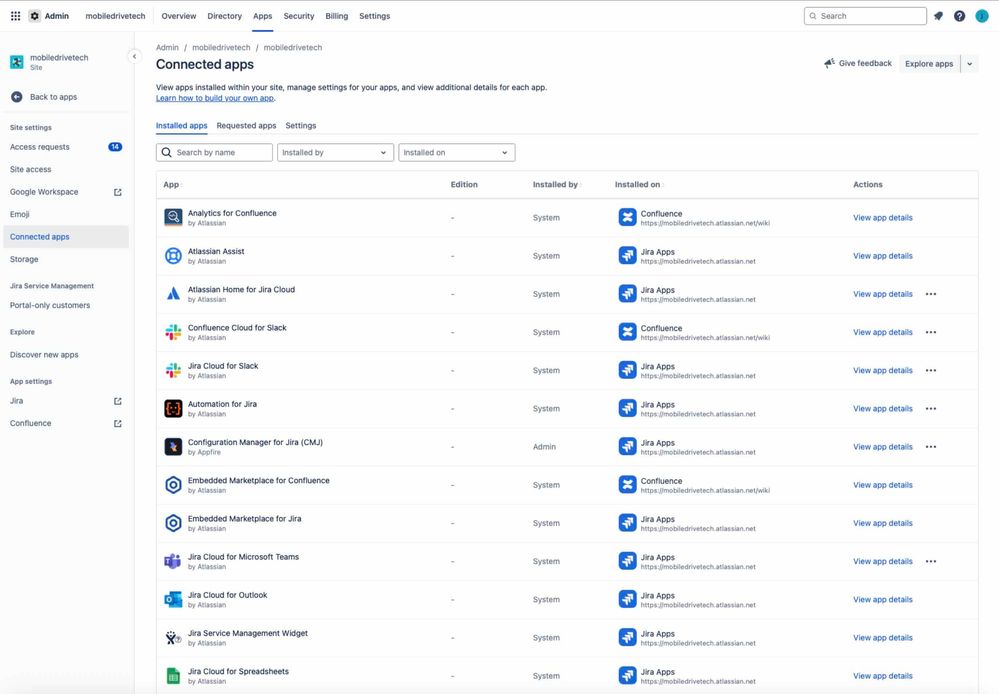Switch to the Settings tab under Connected apps

[x=301, y=126]
